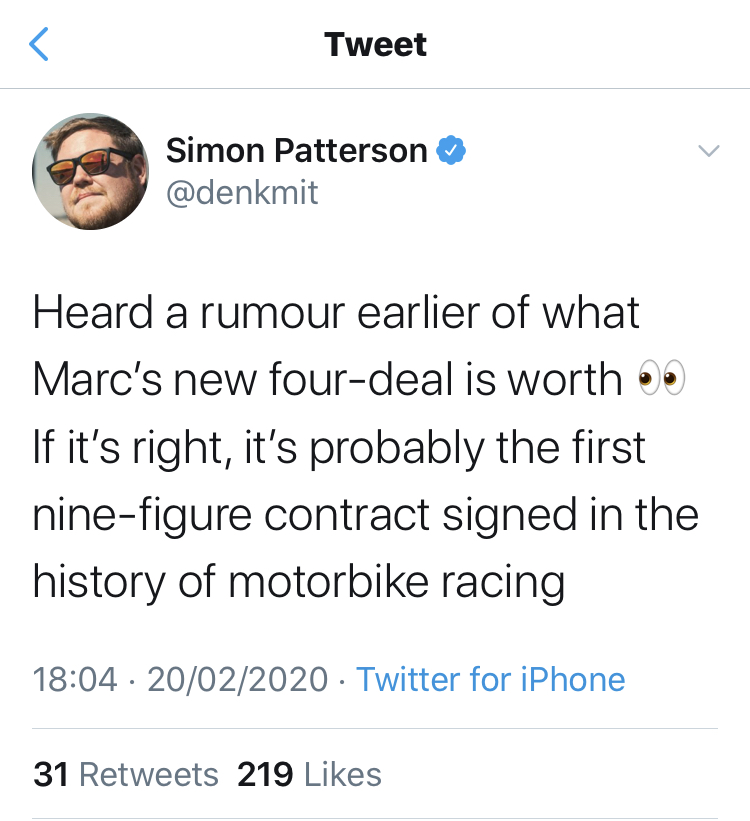Select the 'nine-figure contract' text line
Image resolution: width=750 pixels, height=821 pixels.
[x=366, y=515]
